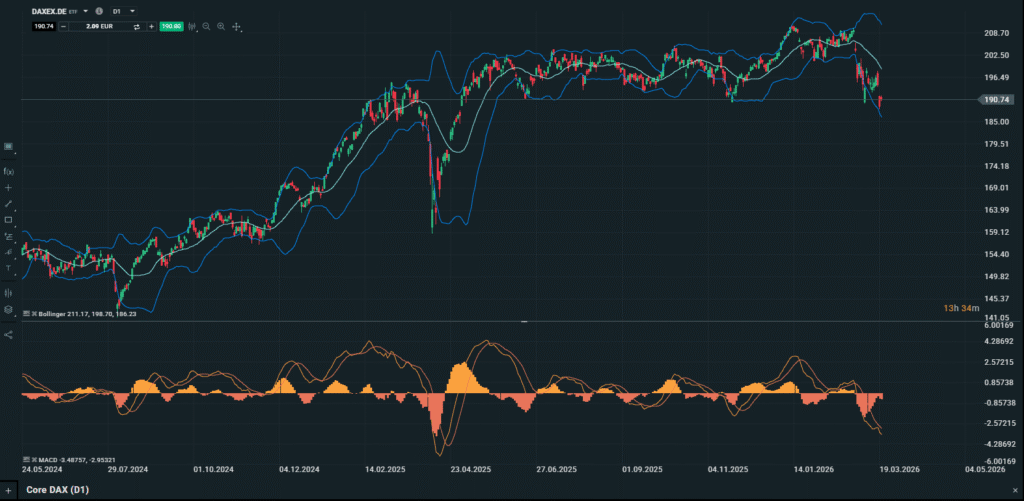Switch to the Core DAX (D1) tab
Image resolution: width=1024 pixels, height=501 pixels.
point(57,490)
